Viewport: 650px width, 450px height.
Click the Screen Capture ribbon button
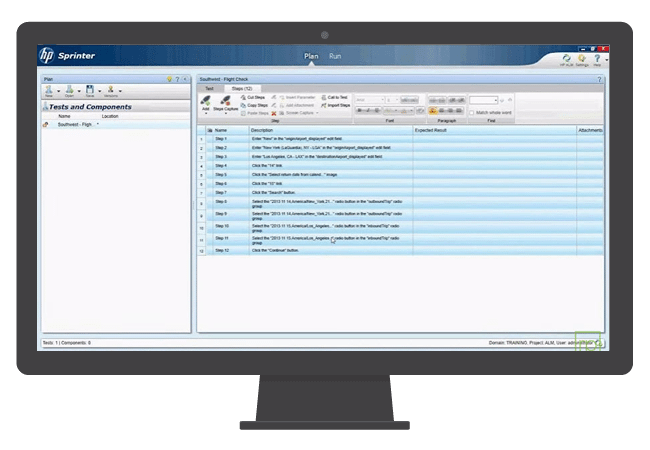(x=296, y=113)
